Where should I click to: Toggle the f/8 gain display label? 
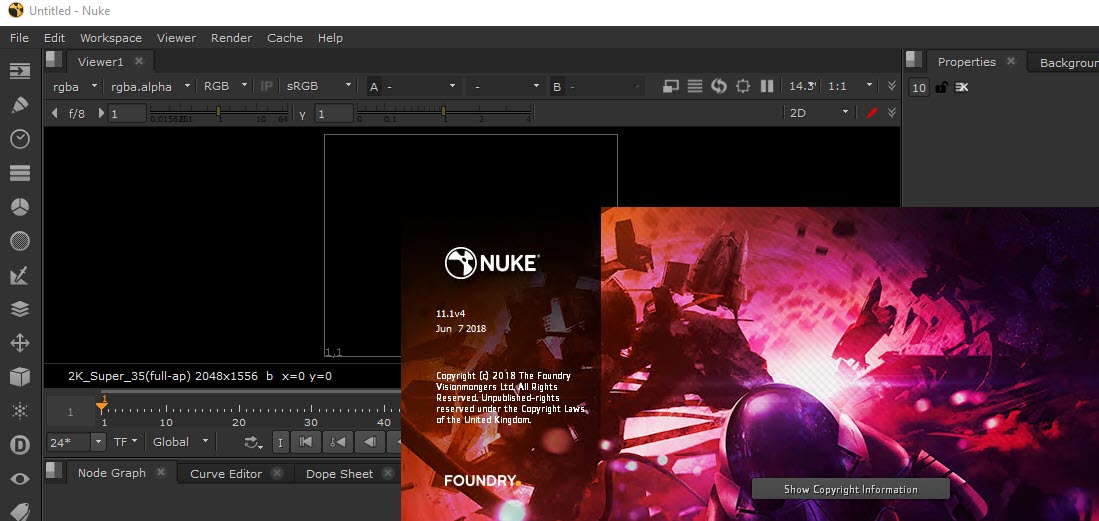point(76,113)
